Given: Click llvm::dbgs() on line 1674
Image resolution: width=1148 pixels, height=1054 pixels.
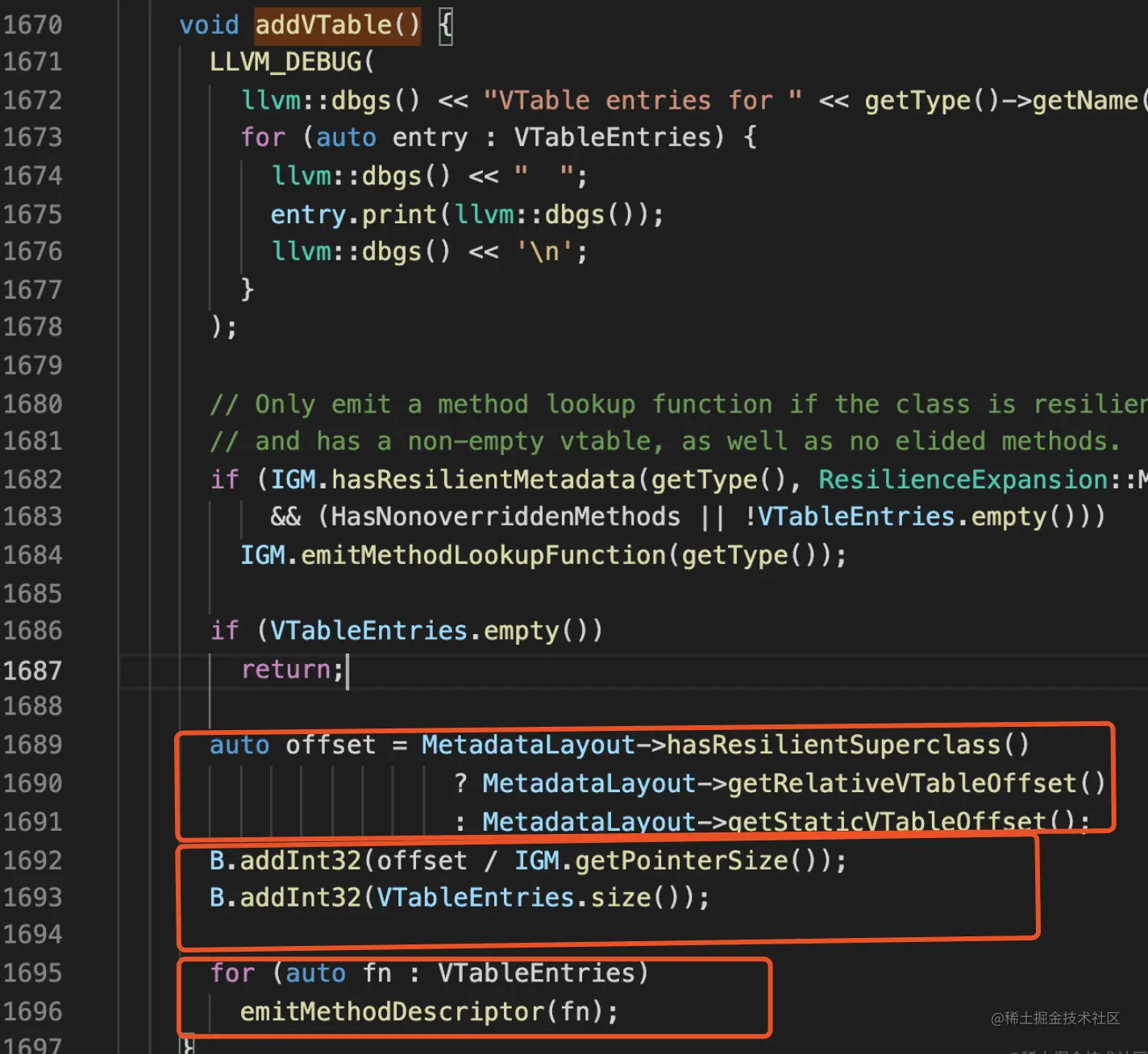Looking at the screenshot, I should (360, 176).
